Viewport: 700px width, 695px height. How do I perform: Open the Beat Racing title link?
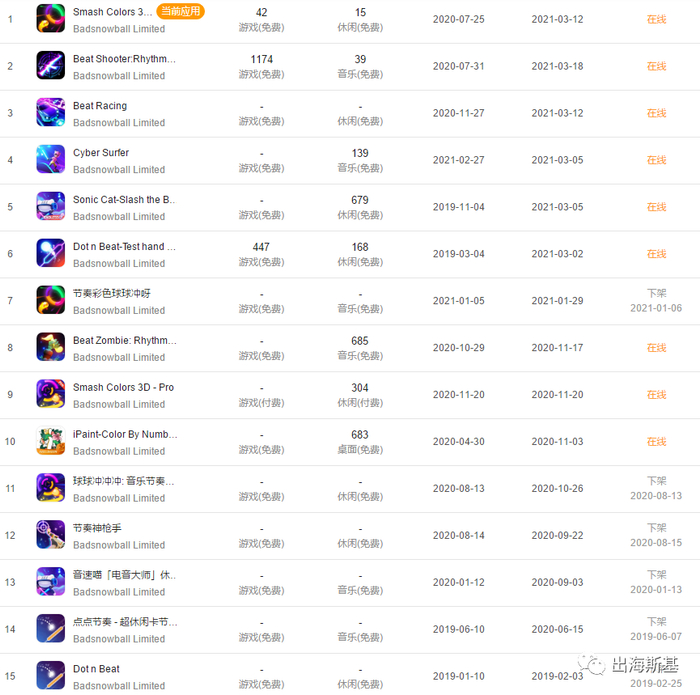[100, 106]
